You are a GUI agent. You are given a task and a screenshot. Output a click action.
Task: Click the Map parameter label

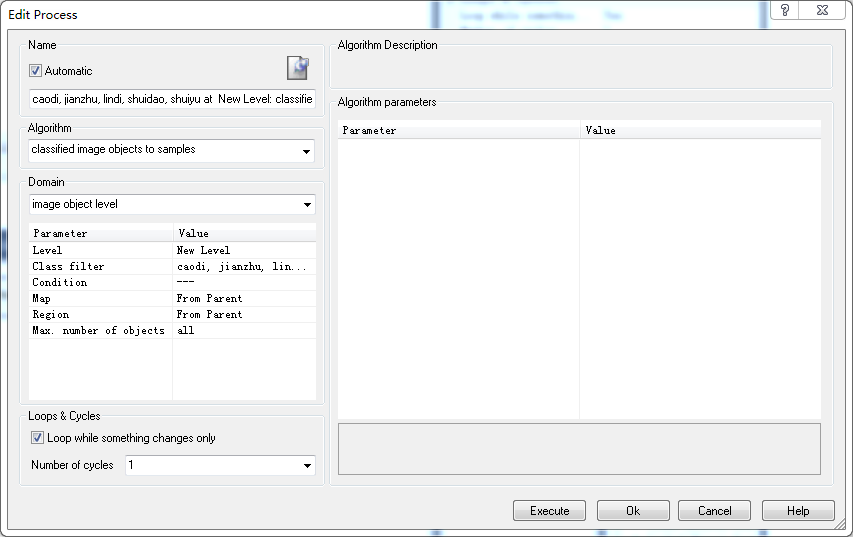coord(41,298)
